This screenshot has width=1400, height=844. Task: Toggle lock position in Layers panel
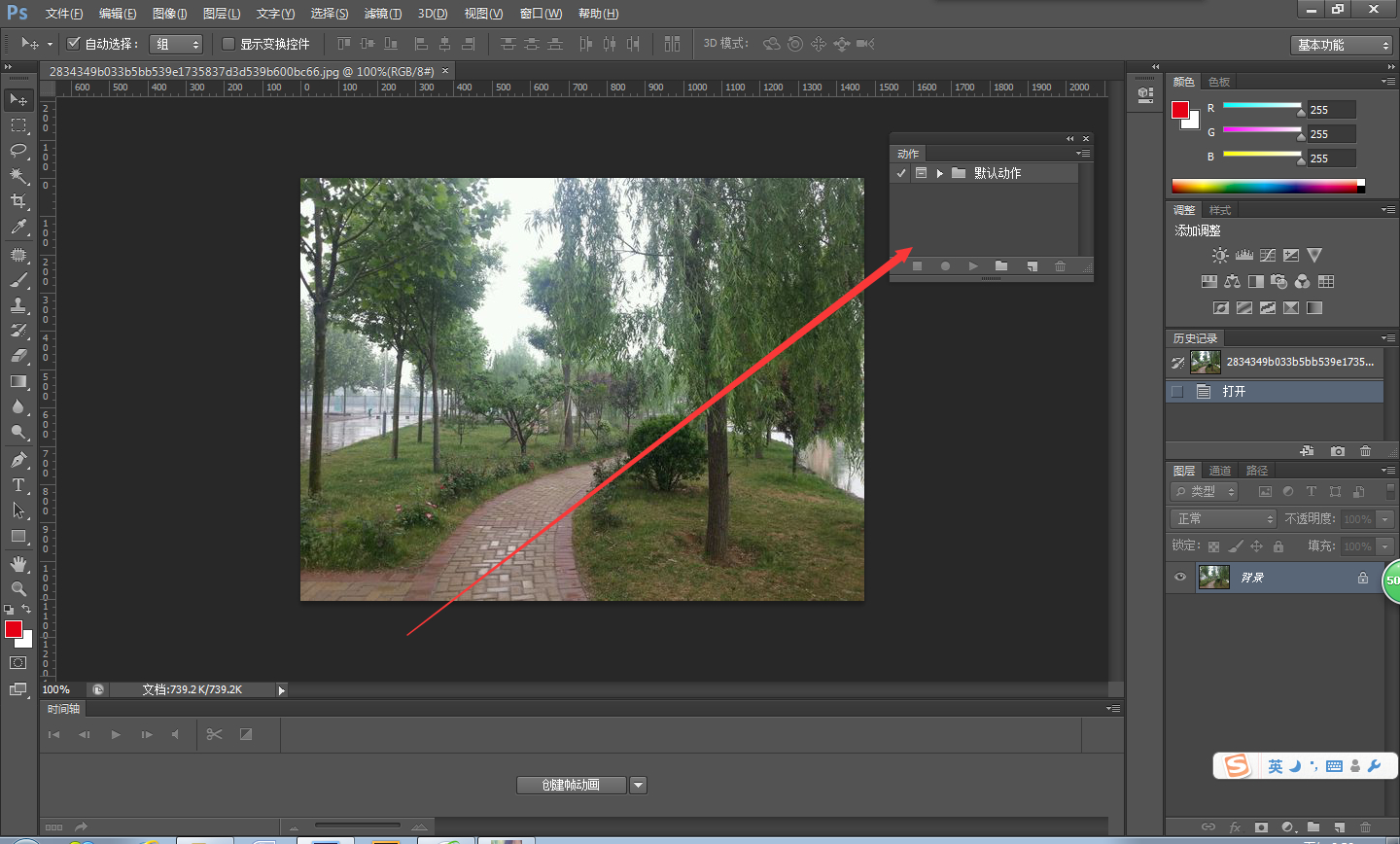click(x=1256, y=546)
